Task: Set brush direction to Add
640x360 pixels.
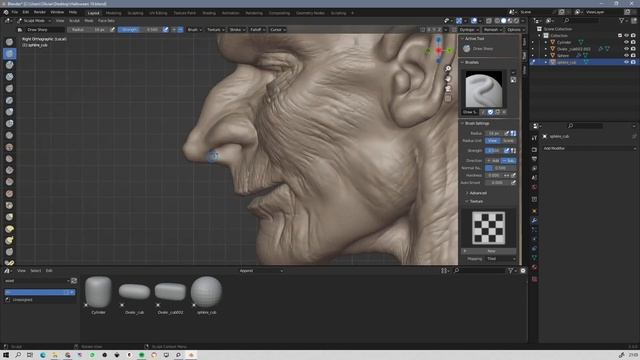Action: pos(493,160)
